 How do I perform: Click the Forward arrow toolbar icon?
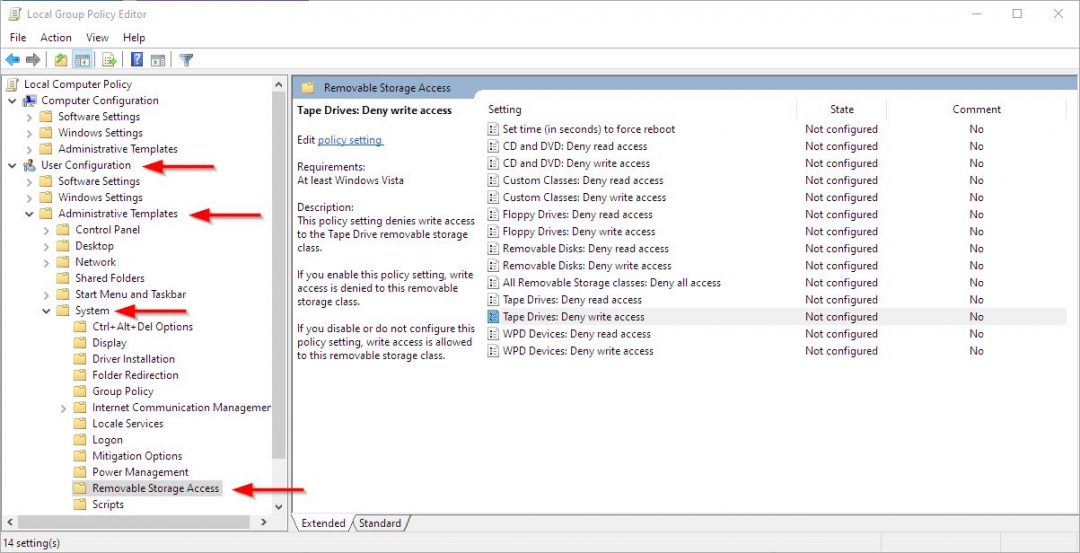pos(32,60)
